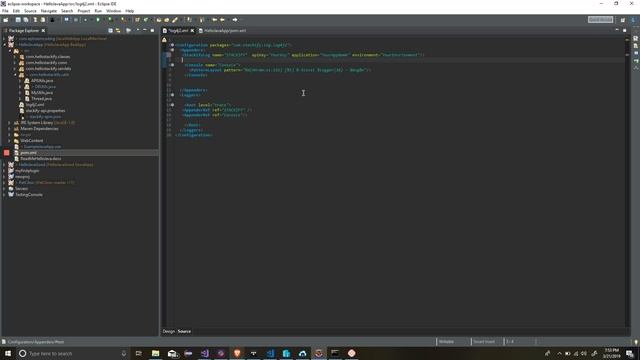Screen dimensions: 640x360
Task: Open the Package Explorer view menu arrow
Action: point(138,31)
